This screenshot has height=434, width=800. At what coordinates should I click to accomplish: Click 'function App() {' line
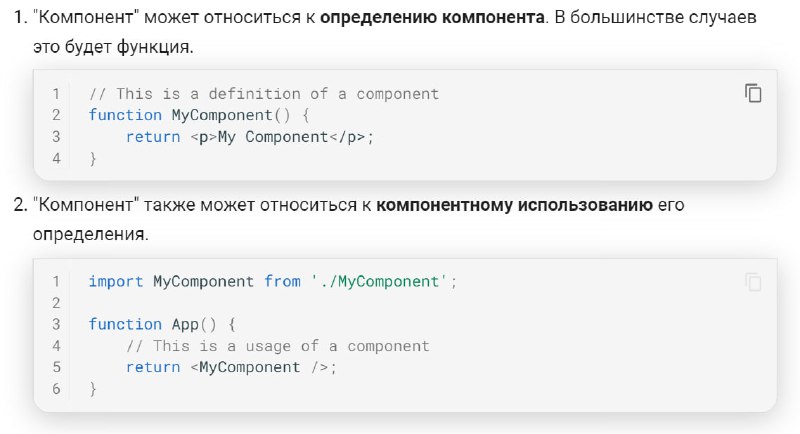click(x=162, y=324)
